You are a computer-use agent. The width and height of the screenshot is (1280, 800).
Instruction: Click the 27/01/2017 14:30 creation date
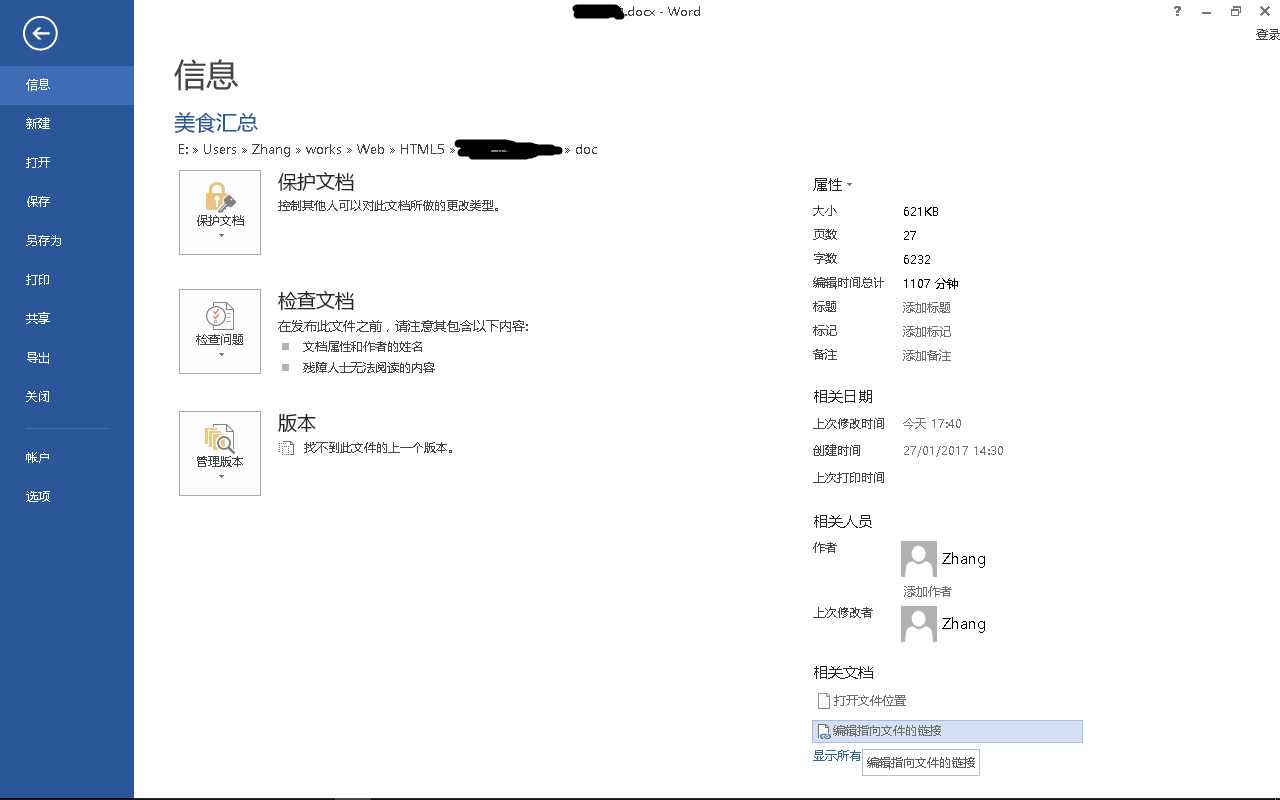(953, 451)
